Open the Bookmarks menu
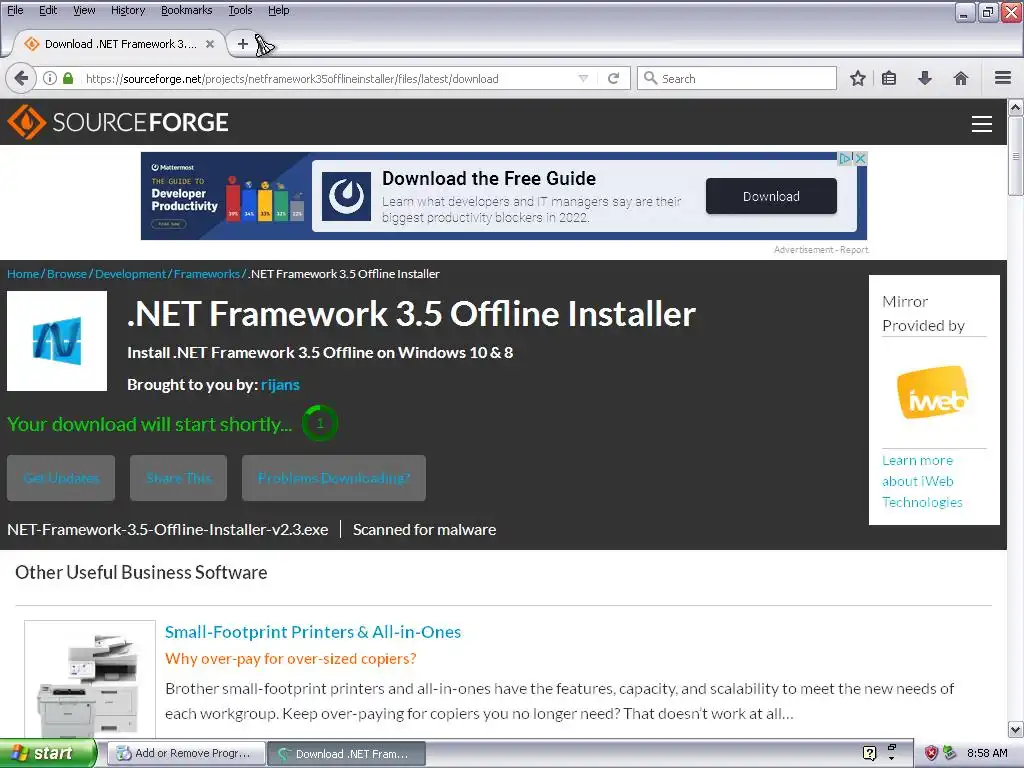 tap(187, 10)
